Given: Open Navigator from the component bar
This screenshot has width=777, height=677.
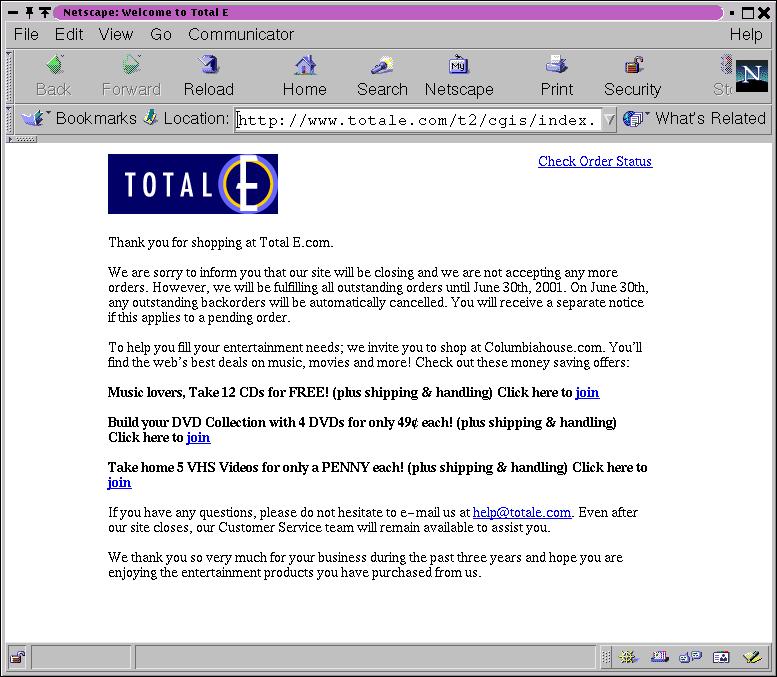Looking at the screenshot, I should point(628,657).
